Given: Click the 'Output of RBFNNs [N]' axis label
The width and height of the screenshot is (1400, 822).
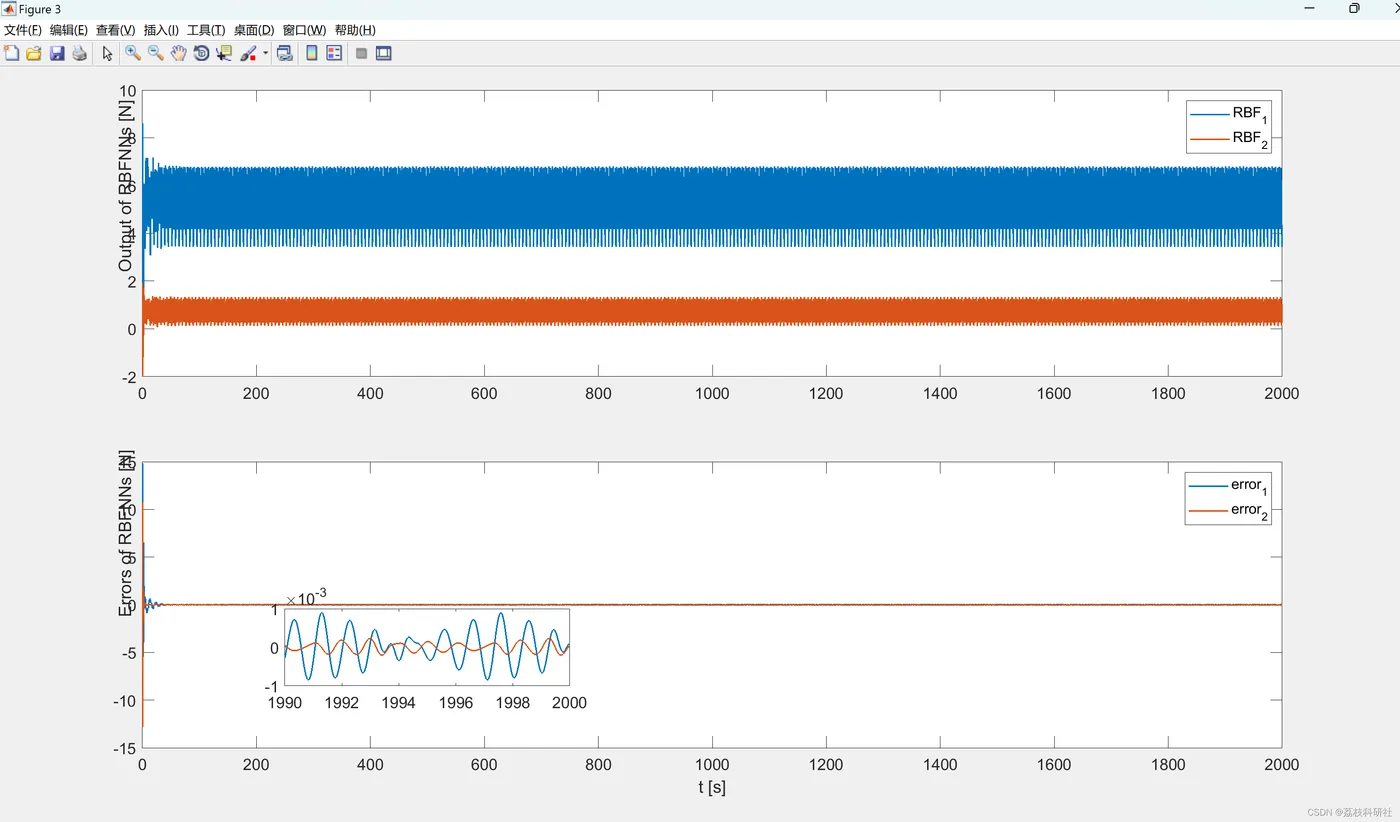Looking at the screenshot, I should [x=126, y=187].
